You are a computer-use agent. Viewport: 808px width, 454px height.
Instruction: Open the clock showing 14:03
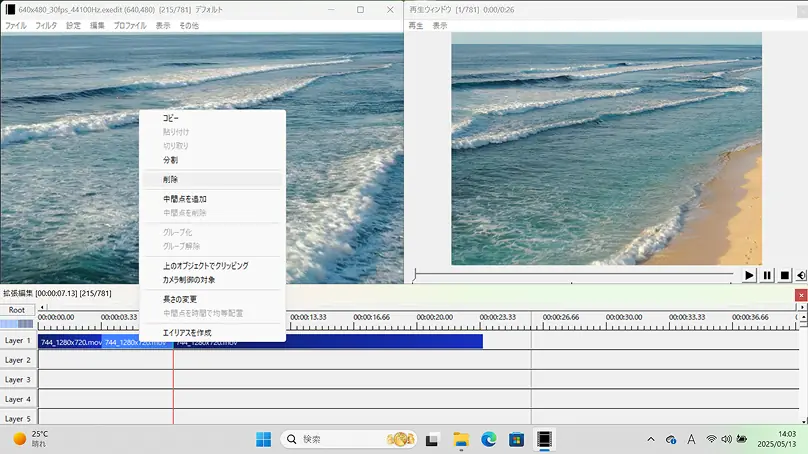(x=777, y=439)
